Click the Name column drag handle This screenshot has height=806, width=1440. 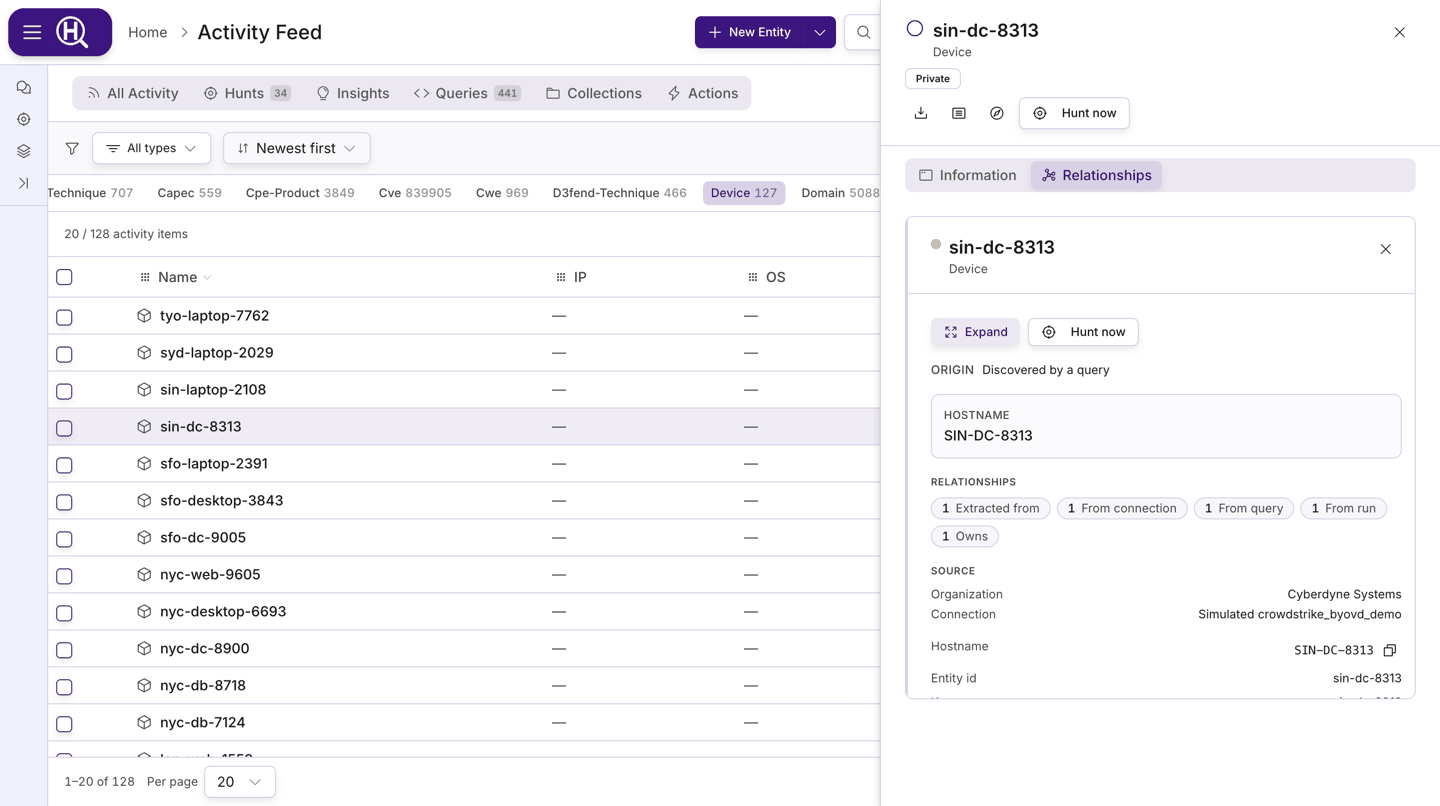[x=145, y=277]
